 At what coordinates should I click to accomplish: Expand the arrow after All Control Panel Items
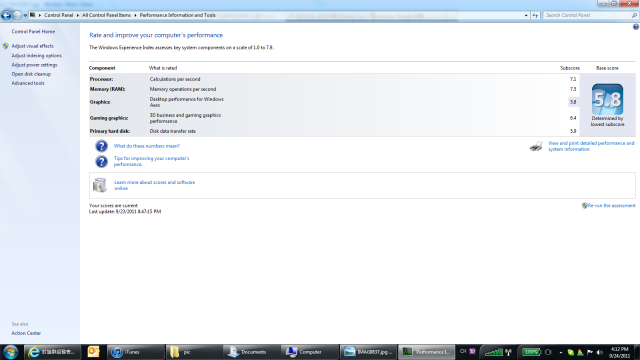pyautogui.click(x=135, y=15)
